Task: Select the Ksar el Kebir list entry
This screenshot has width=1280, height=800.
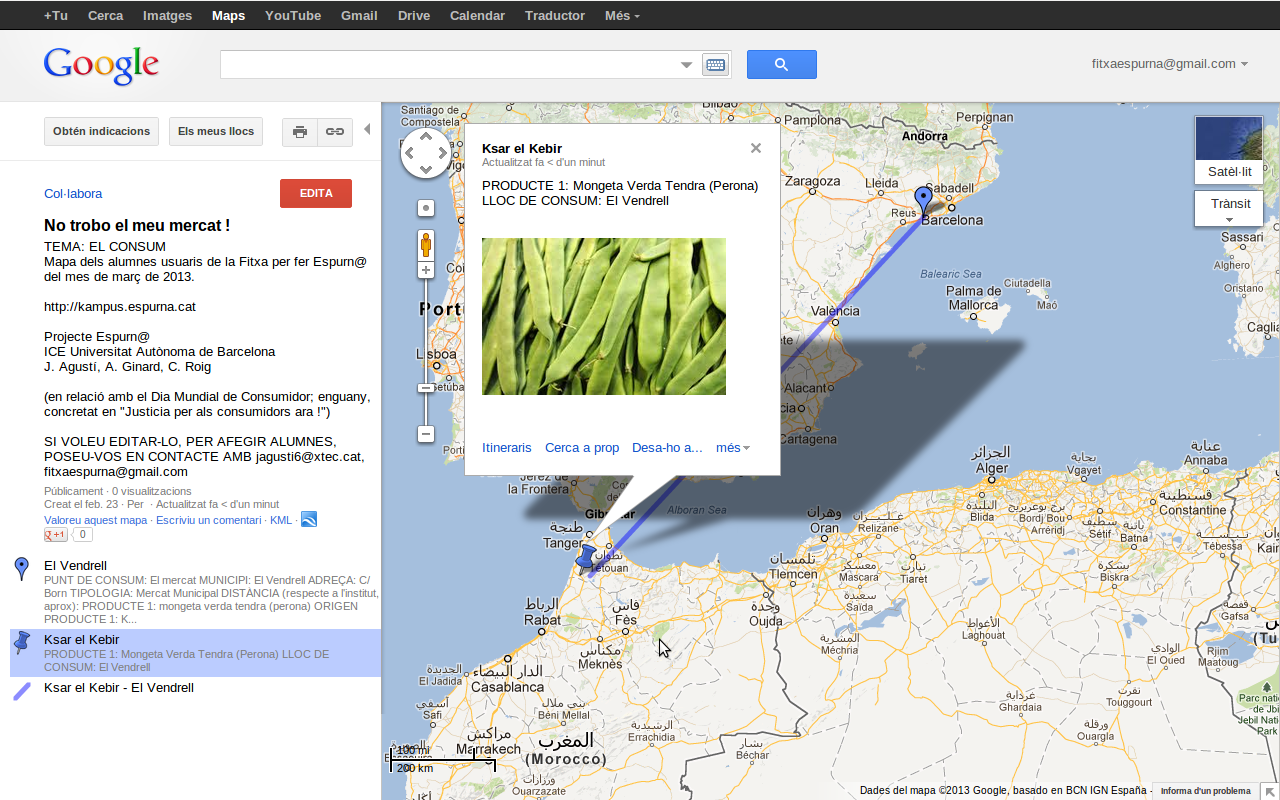Action: tap(195, 653)
